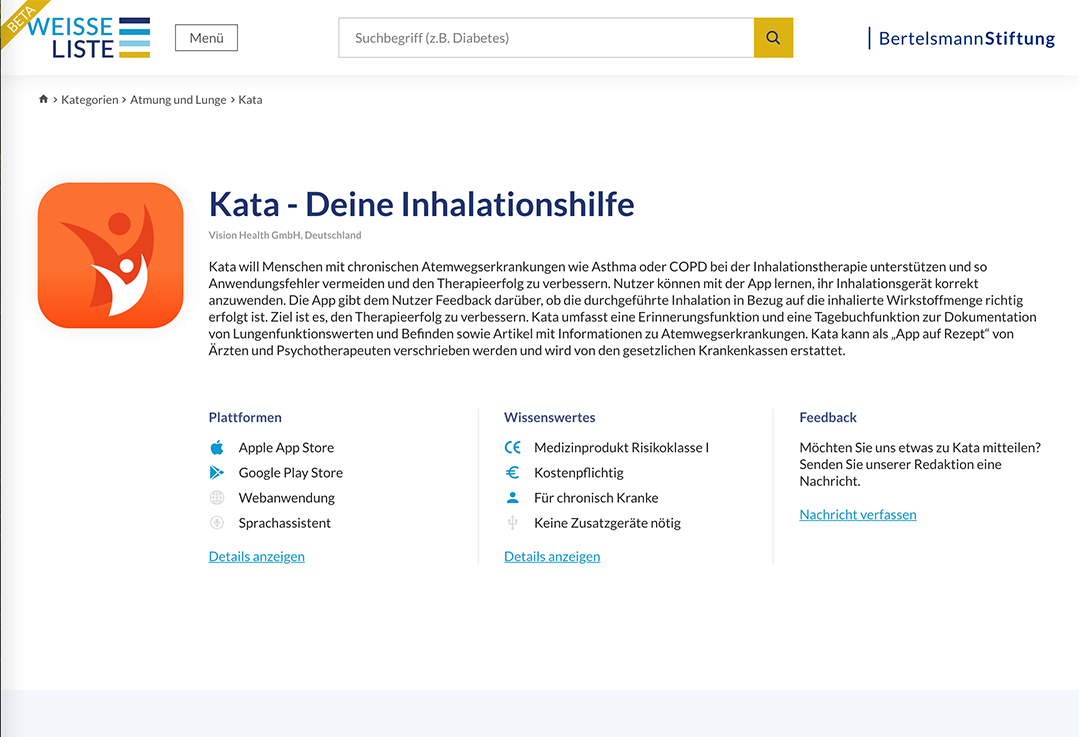The width and height of the screenshot is (1080, 737).
Task: Go to the home breadcrumb icon
Action: [x=43, y=99]
